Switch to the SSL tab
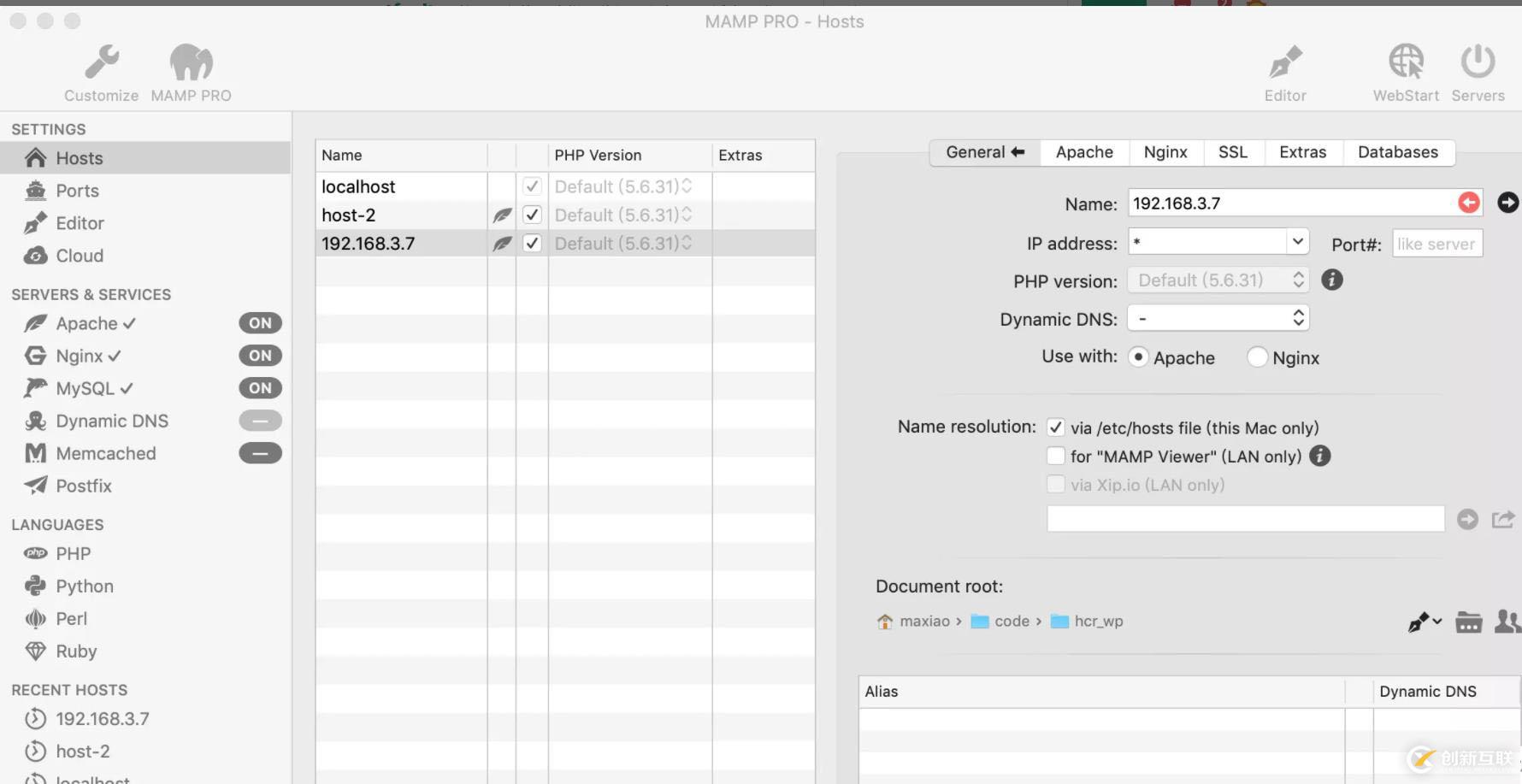The image size is (1522, 784). pos(1232,152)
